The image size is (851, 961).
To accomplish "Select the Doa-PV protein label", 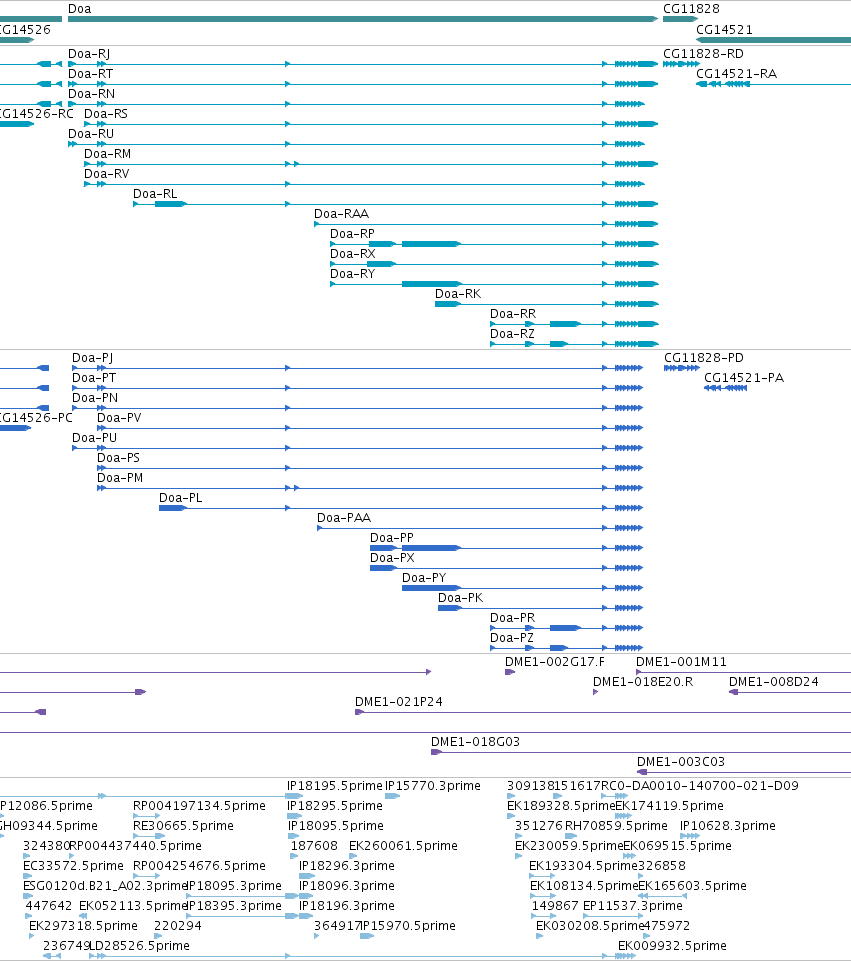I will tap(119, 418).
